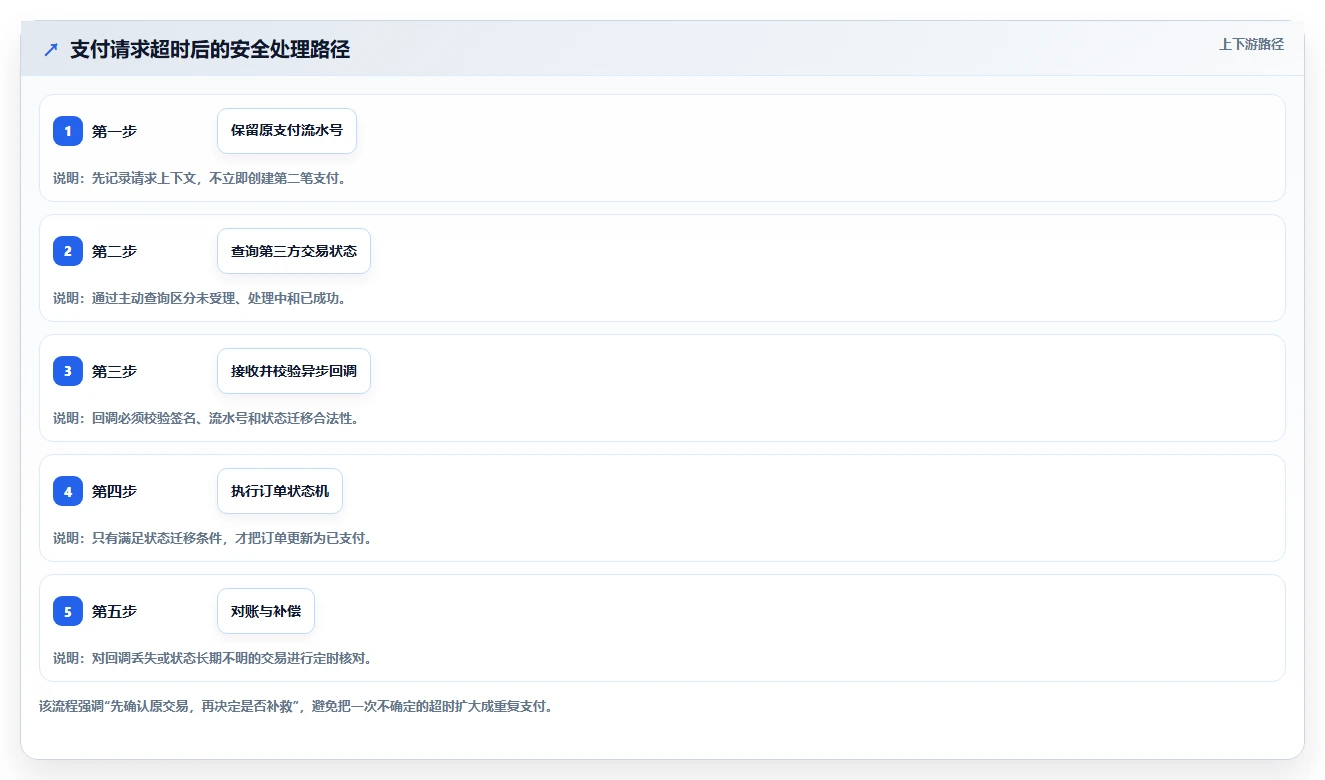Click the note 对回调丢失或状态长期不明的交易进行定时核对
This screenshot has height=780, width=1325.
click(x=213, y=658)
